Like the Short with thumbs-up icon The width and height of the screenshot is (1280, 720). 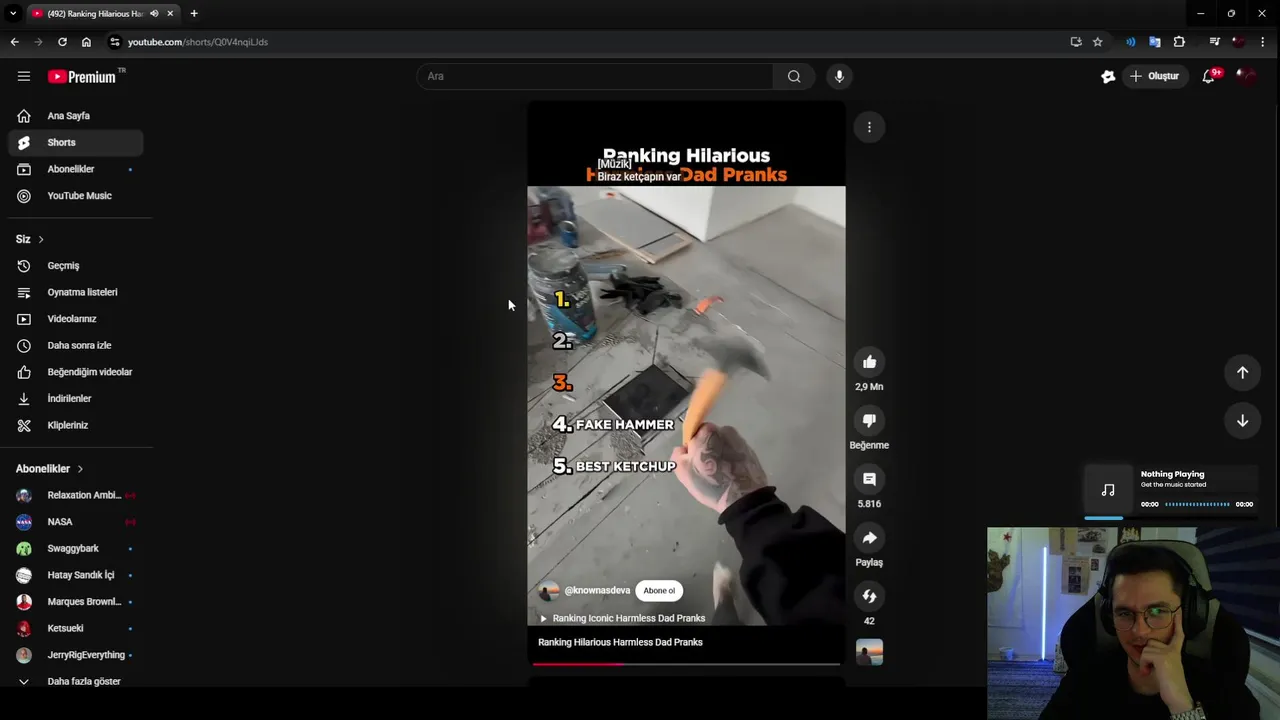tap(869, 362)
